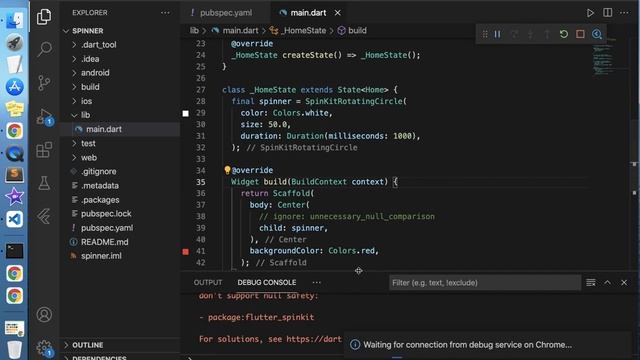Viewport: 640px width, 360px height.
Task: Grab the debug toolbar drag handle
Action: point(485,34)
